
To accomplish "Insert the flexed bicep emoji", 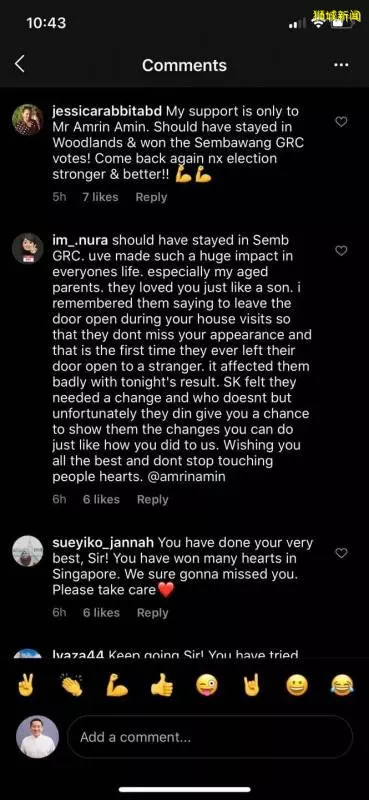I will [117, 685].
